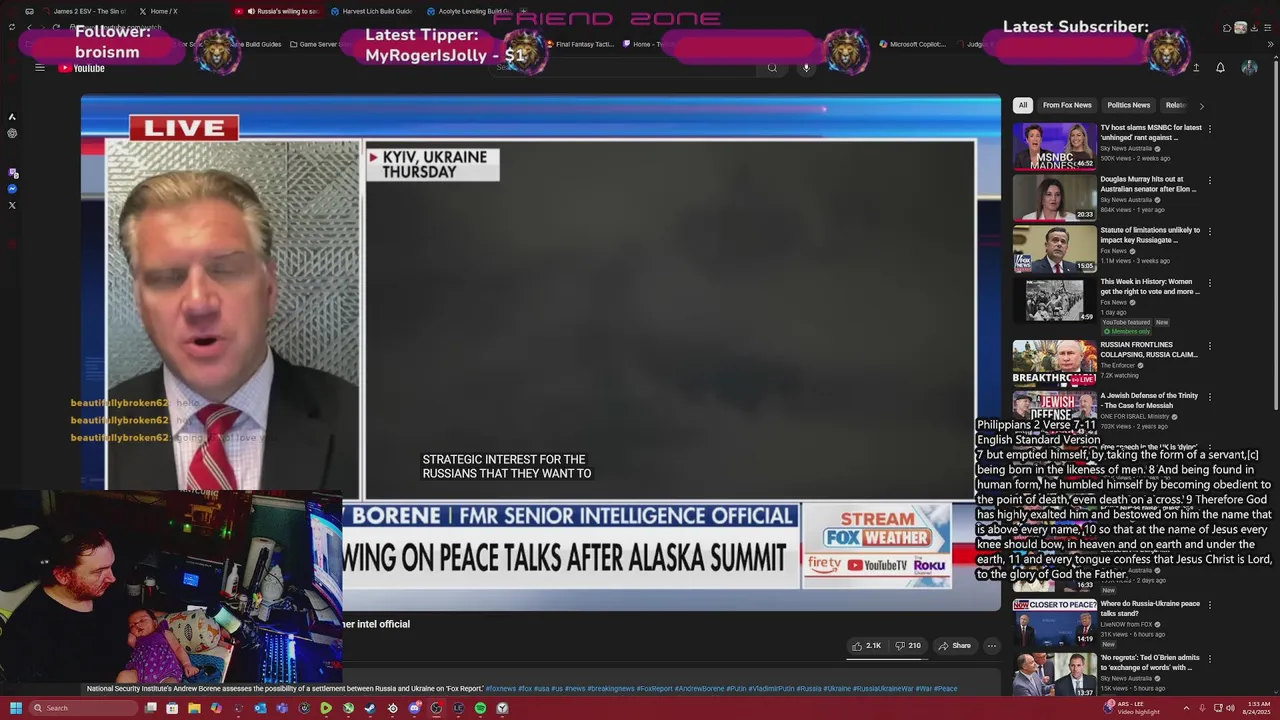The width and height of the screenshot is (1280, 720).
Task: Click the Windows taskbar Search box
Action: click(x=84, y=708)
